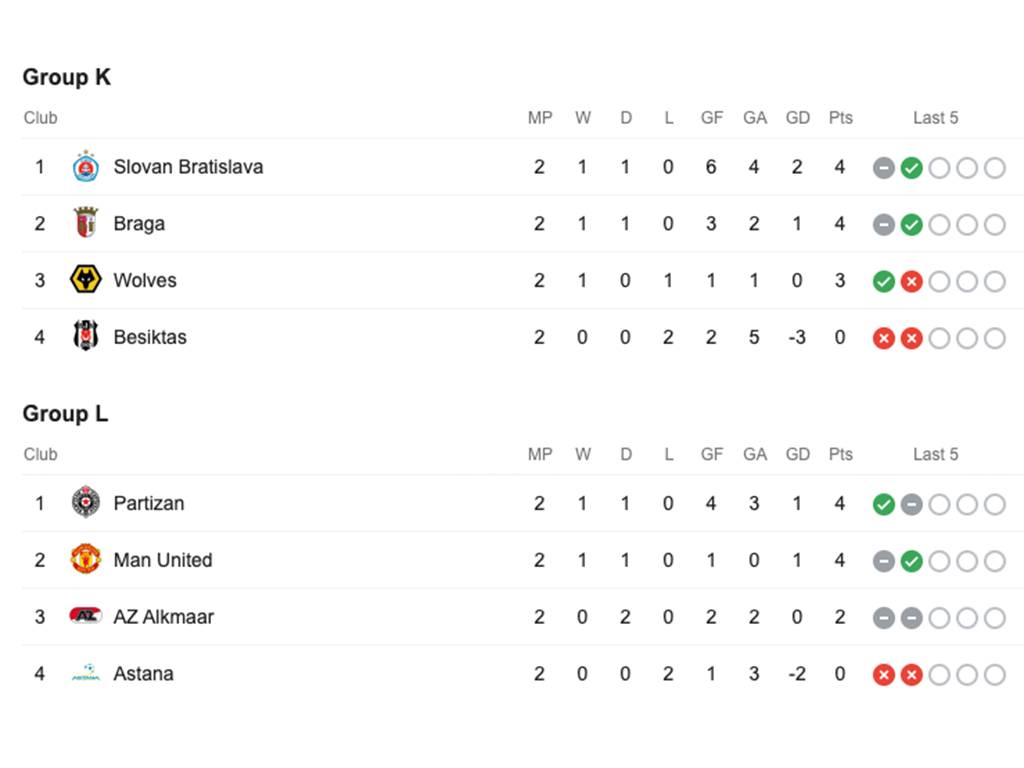Click the Last 5 header in Group L
Screen dimensions: 1024x768
pyautogui.click(x=935, y=454)
